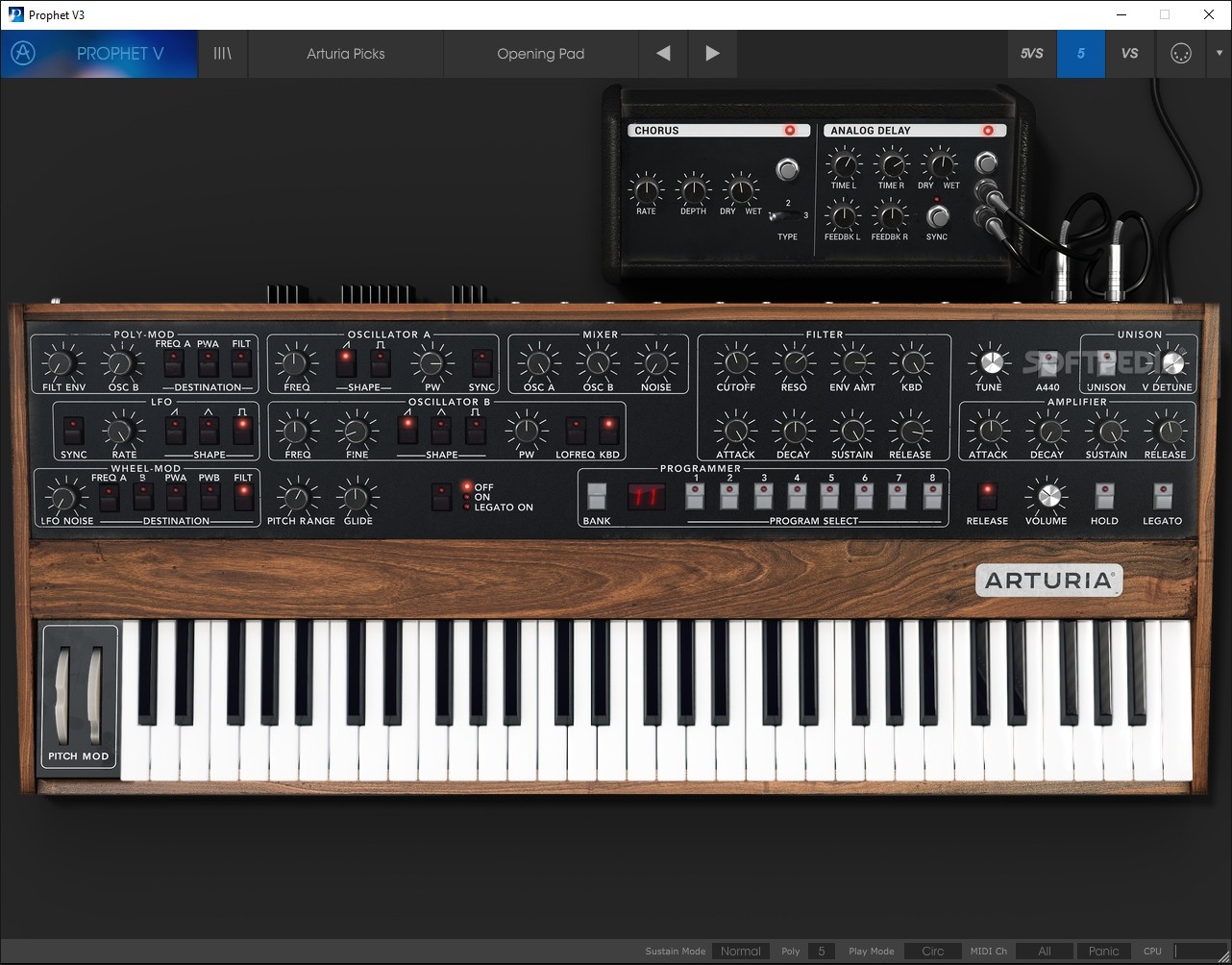
Task: Open the Poly voice count dropdown
Action: [x=821, y=952]
